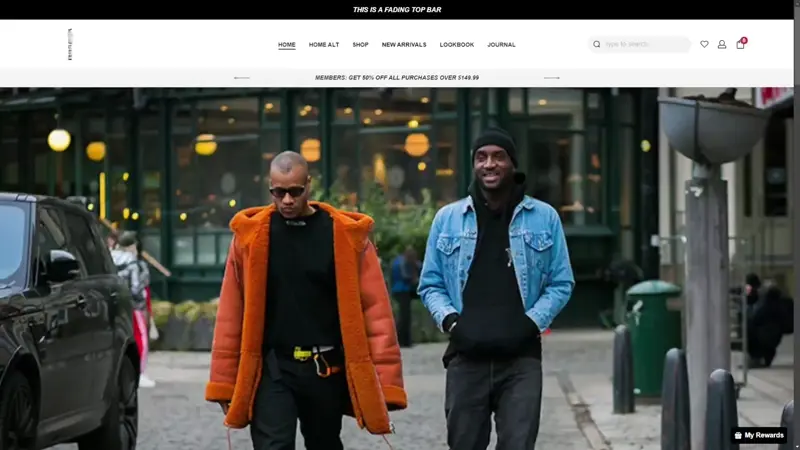The height and width of the screenshot is (450, 800).
Task: Click the cart item count badge
Action: [744, 40]
